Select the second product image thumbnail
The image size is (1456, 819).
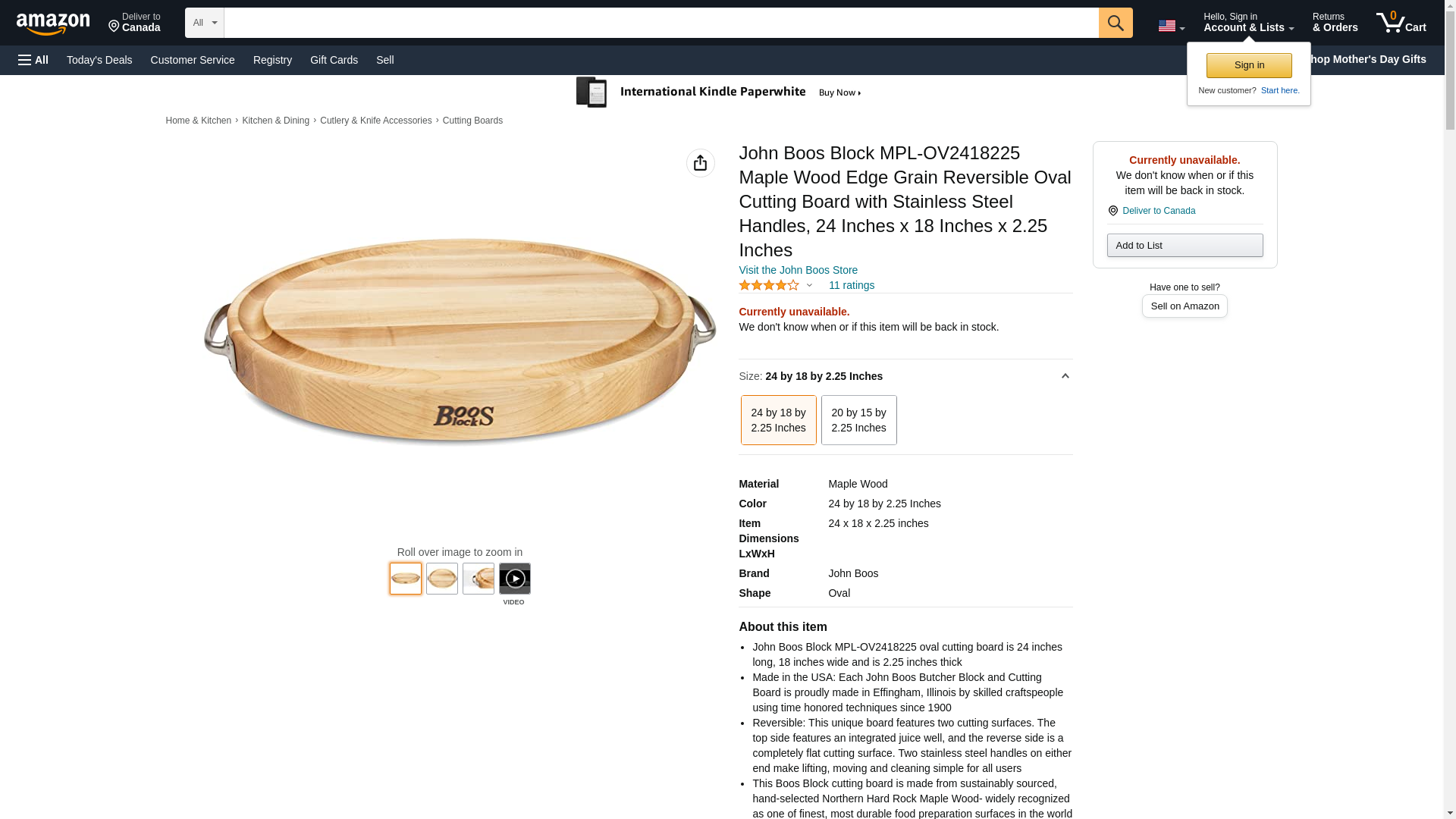(441, 579)
